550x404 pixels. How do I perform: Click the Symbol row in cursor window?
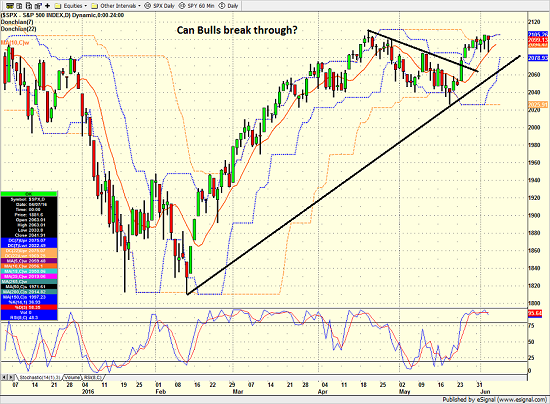pyautogui.click(x=29, y=199)
